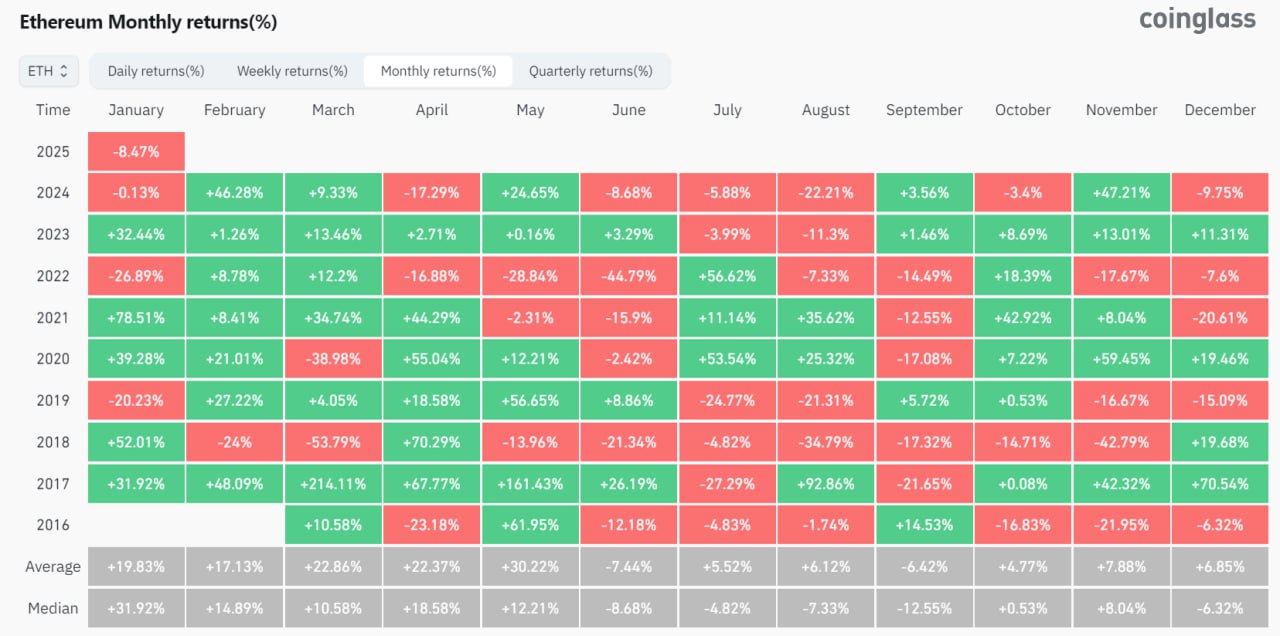Image resolution: width=1280 pixels, height=636 pixels.
Task: Click the 2016 May +61.95% cell
Action: coord(530,525)
